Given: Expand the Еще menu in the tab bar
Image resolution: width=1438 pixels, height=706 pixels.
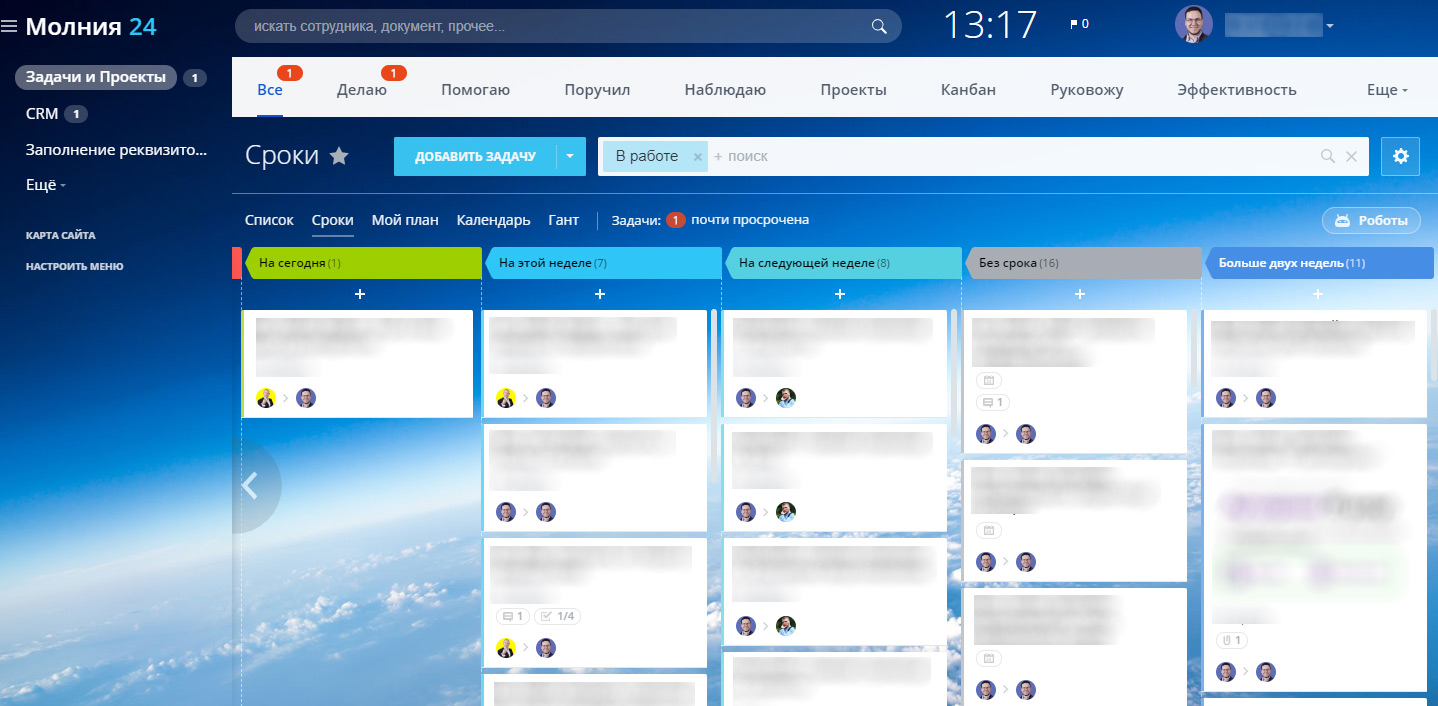Looking at the screenshot, I should [x=1387, y=90].
